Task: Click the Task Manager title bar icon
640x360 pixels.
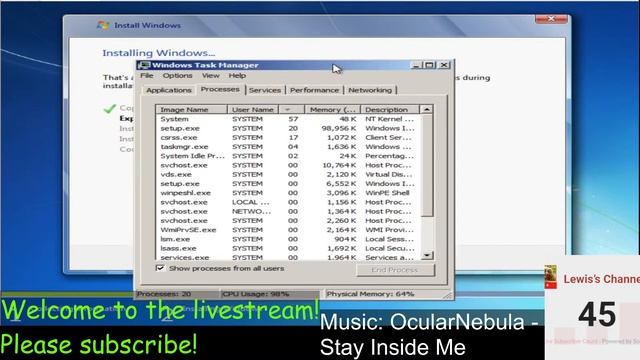Action: click(x=144, y=65)
